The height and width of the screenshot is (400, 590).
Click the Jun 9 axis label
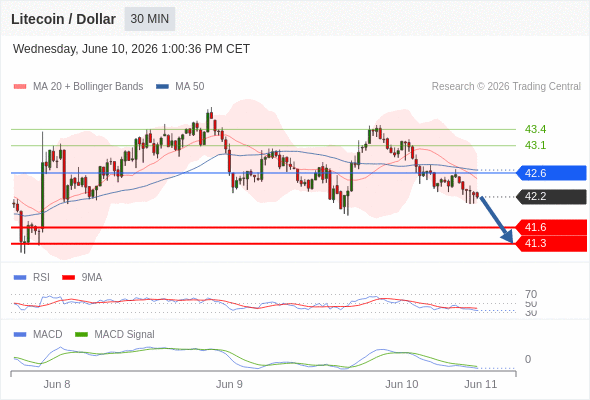click(x=229, y=385)
